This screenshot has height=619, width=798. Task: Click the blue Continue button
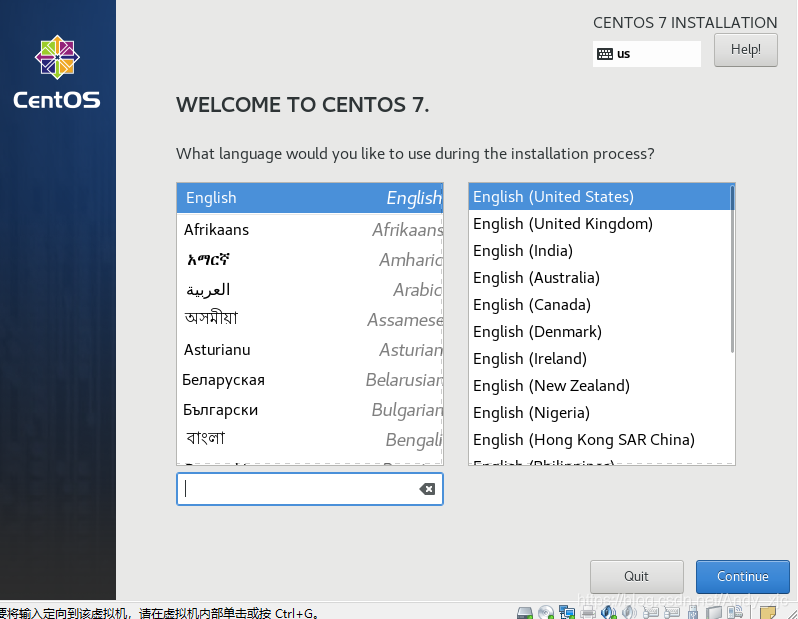743,577
